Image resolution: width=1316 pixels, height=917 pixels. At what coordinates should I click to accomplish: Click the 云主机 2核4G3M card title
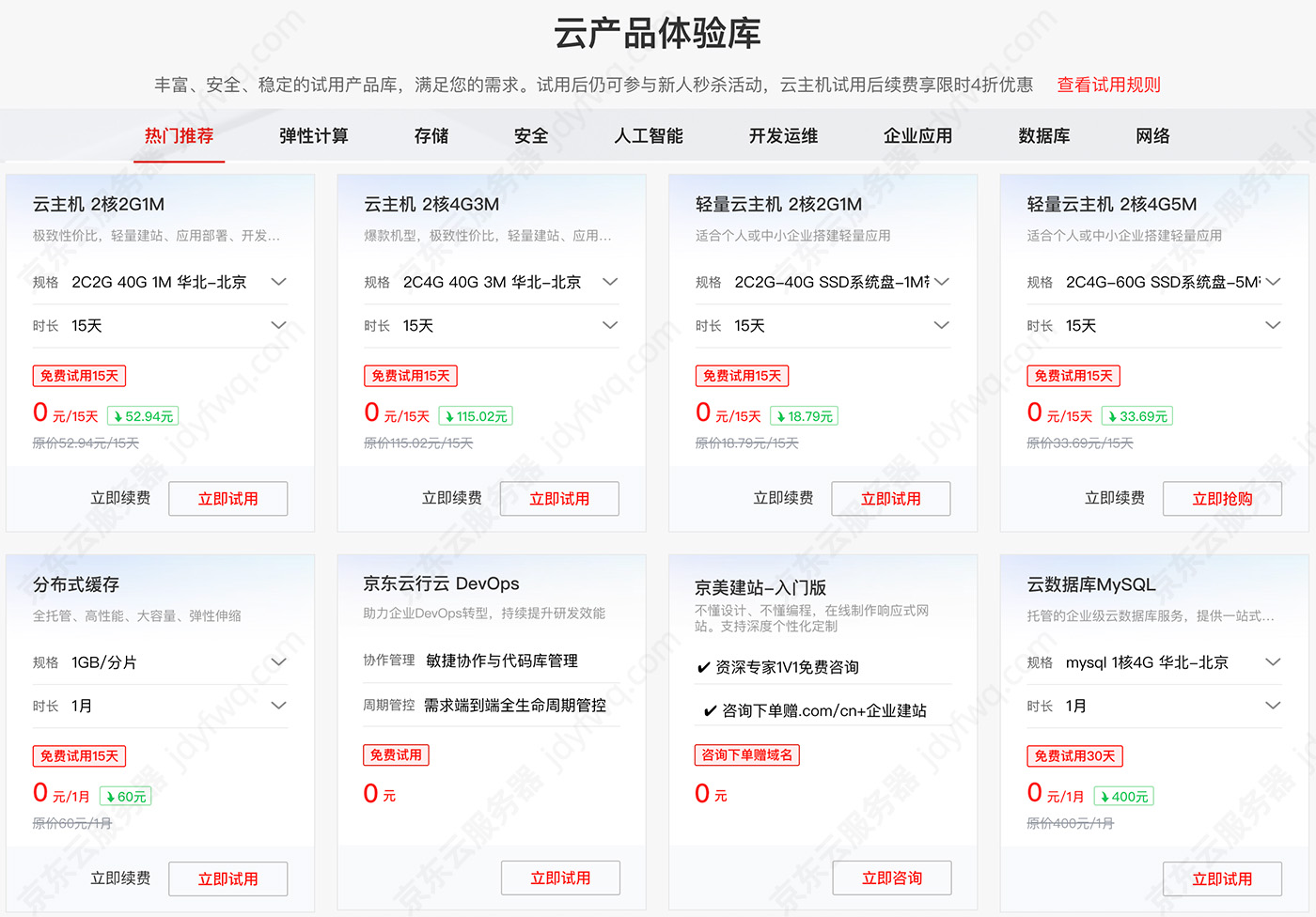431,205
